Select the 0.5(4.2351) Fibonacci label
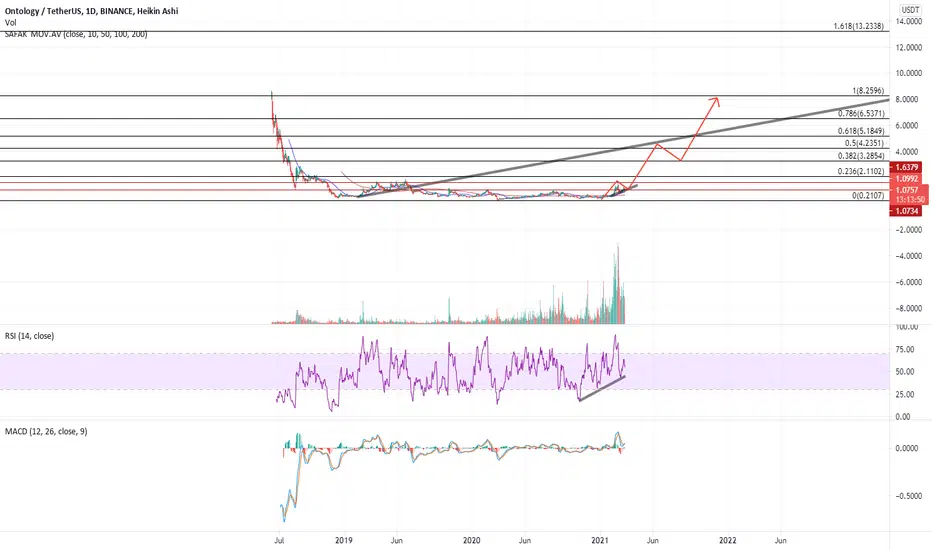The image size is (932, 550). pos(864,143)
